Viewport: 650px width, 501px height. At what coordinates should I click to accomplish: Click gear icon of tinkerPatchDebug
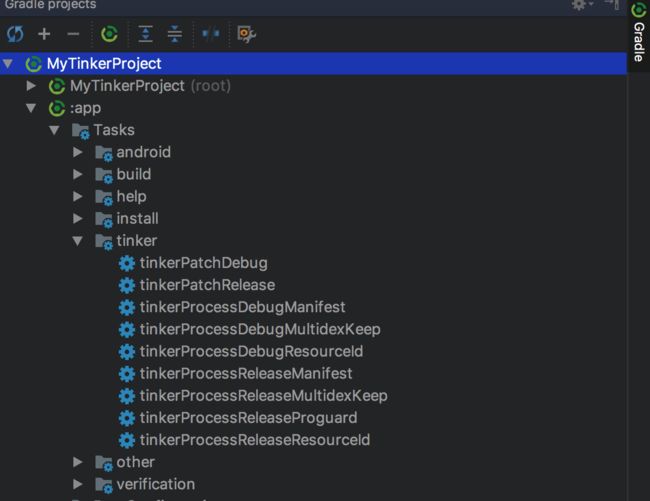(127, 263)
